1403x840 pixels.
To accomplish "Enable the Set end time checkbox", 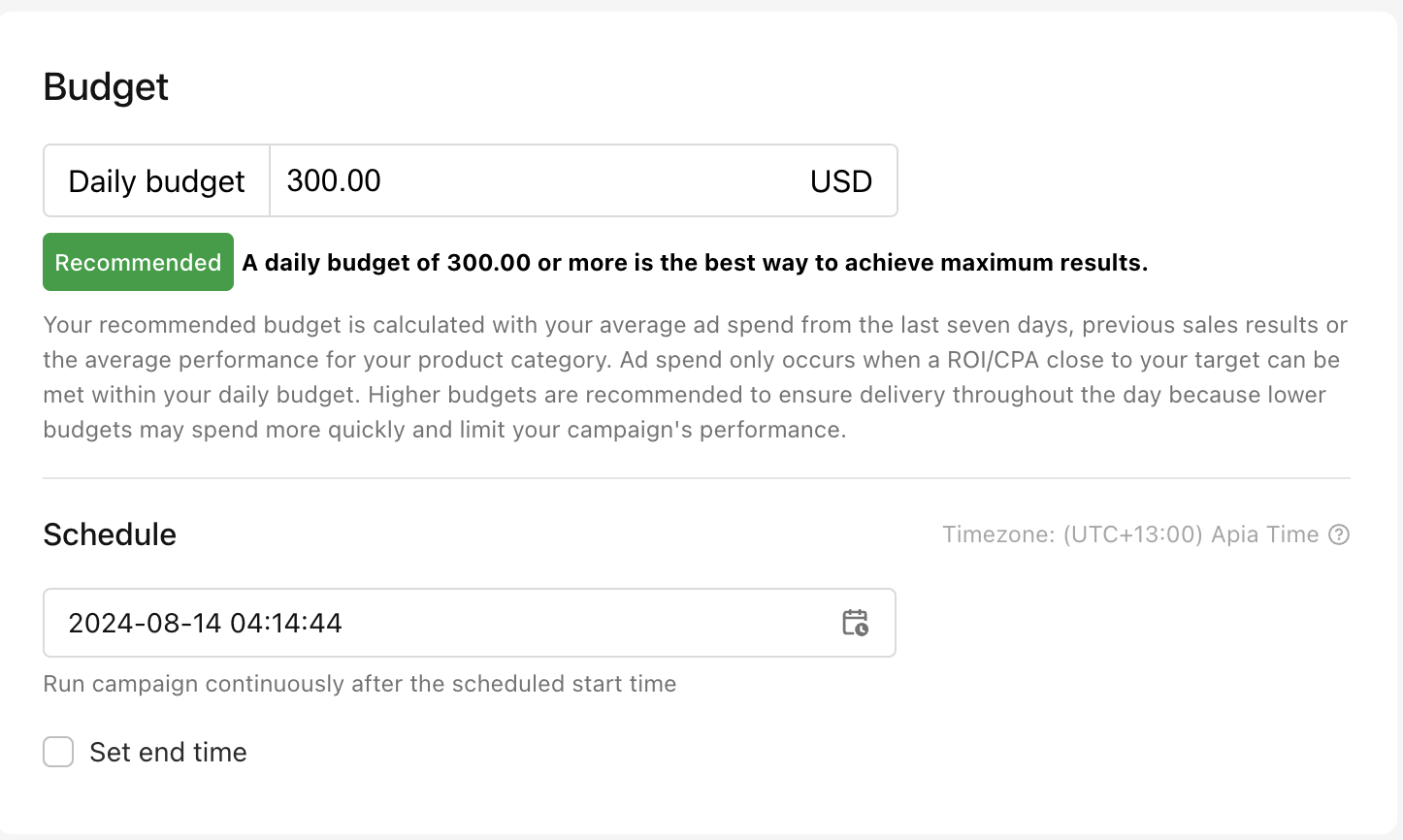I will [58, 752].
